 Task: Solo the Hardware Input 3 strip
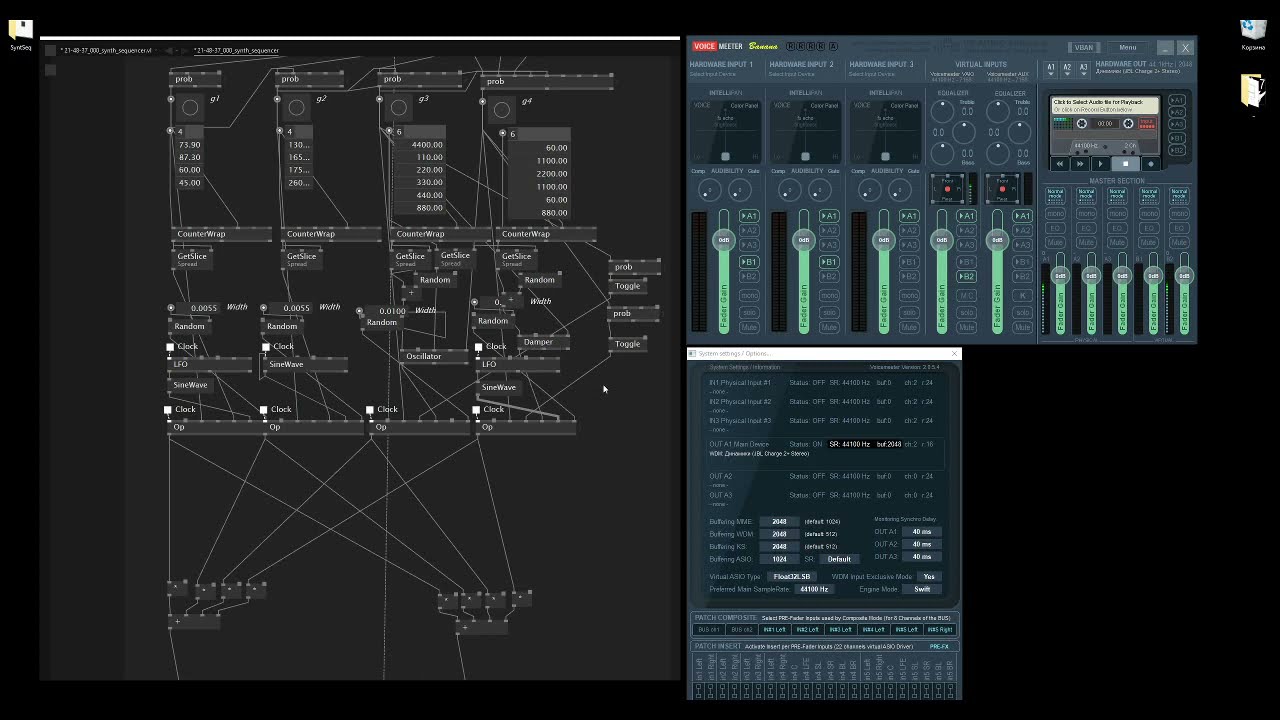click(909, 312)
